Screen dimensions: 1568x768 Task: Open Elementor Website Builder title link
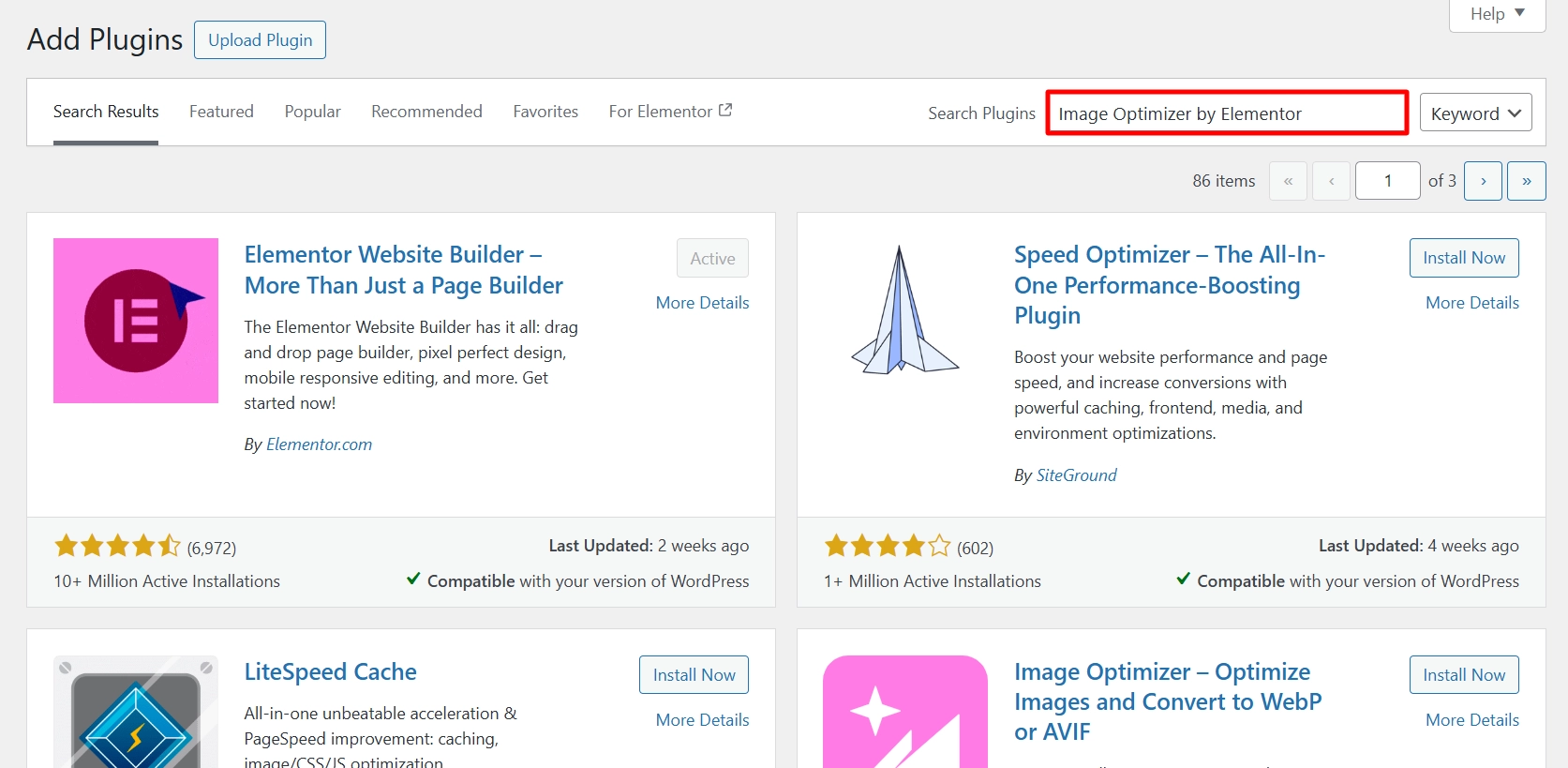[x=404, y=270]
